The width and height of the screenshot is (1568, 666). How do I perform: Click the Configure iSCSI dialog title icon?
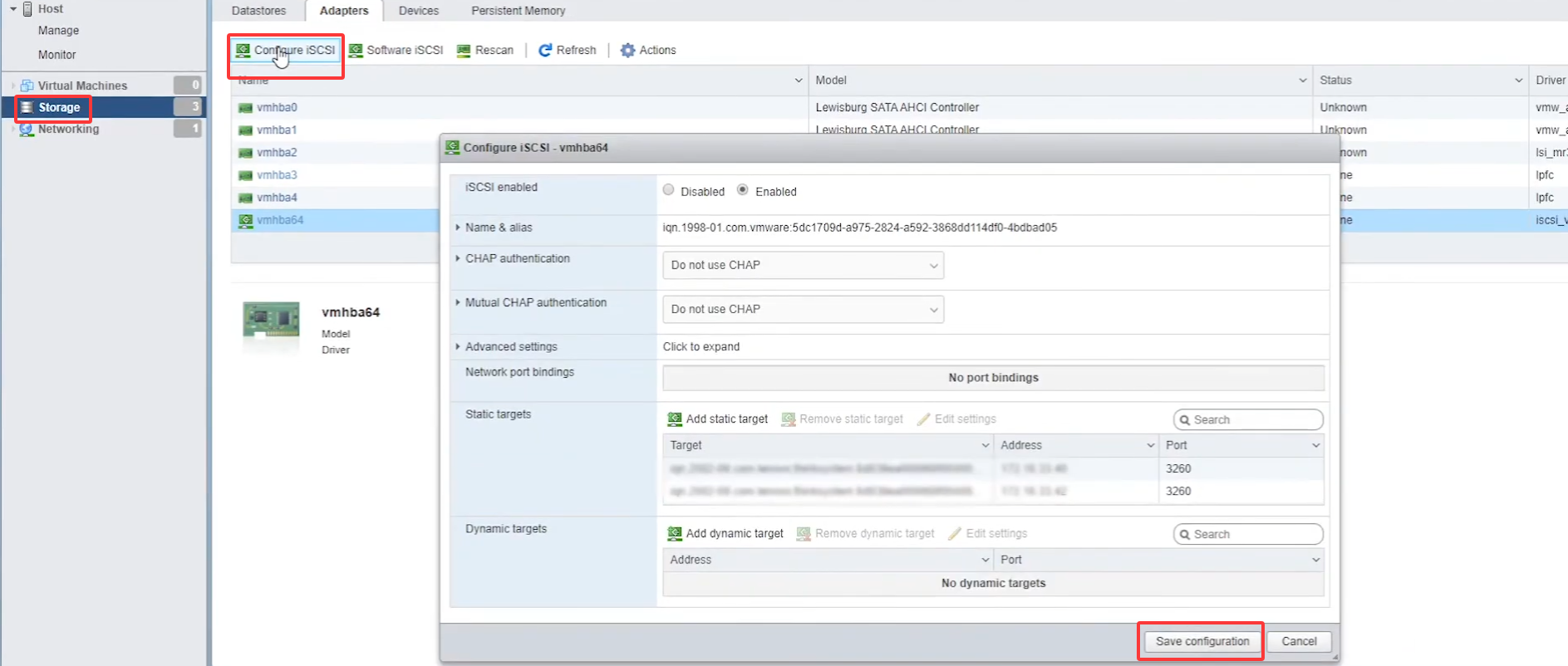point(452,147)
